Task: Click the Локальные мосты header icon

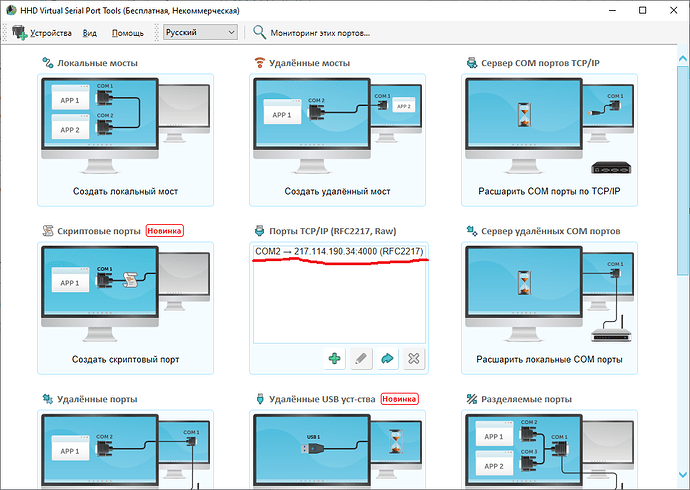Action: point(48,62)
